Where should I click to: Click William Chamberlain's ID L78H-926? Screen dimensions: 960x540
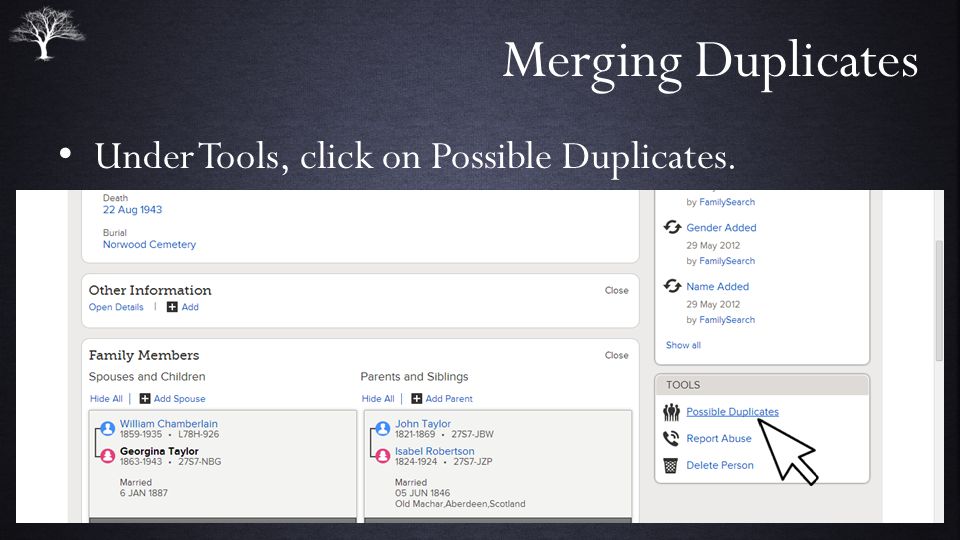[198, 434]
